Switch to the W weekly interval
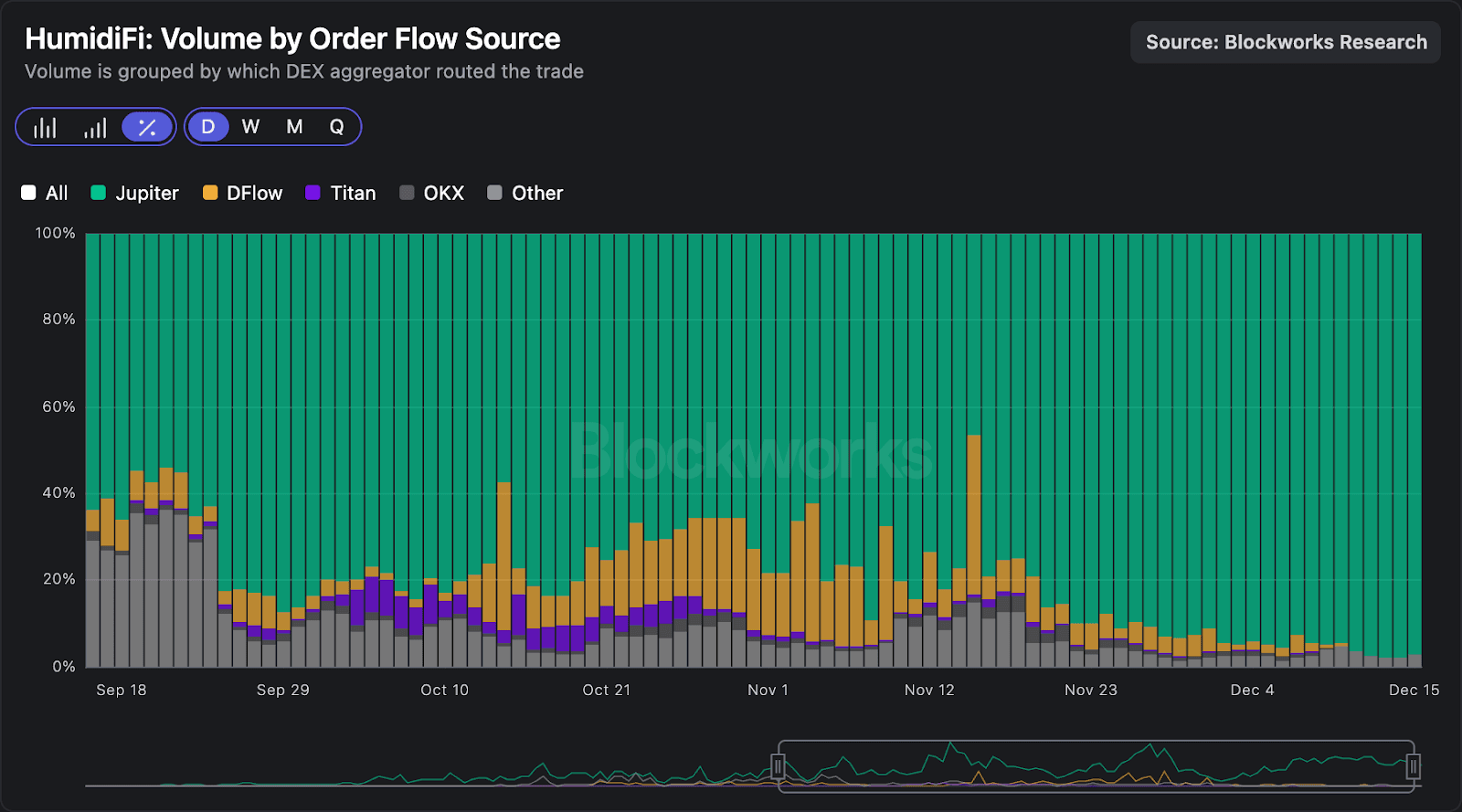 click(x=250, y=127)
